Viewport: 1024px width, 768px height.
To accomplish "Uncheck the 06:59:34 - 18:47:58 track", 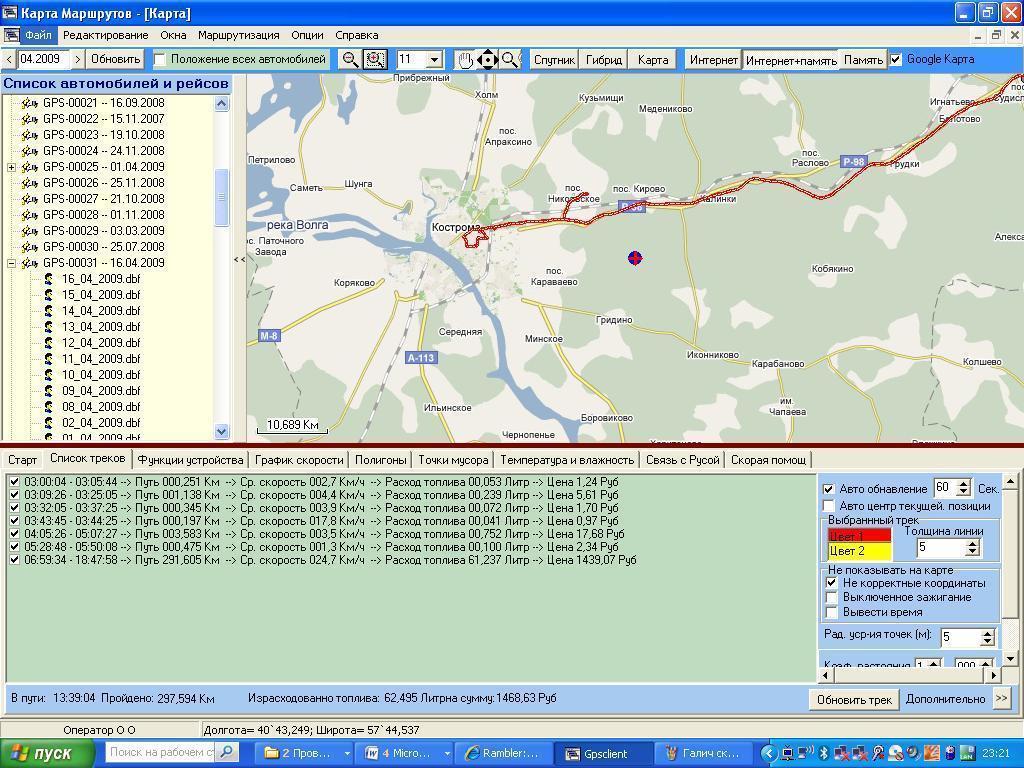I will click(14, 560).
